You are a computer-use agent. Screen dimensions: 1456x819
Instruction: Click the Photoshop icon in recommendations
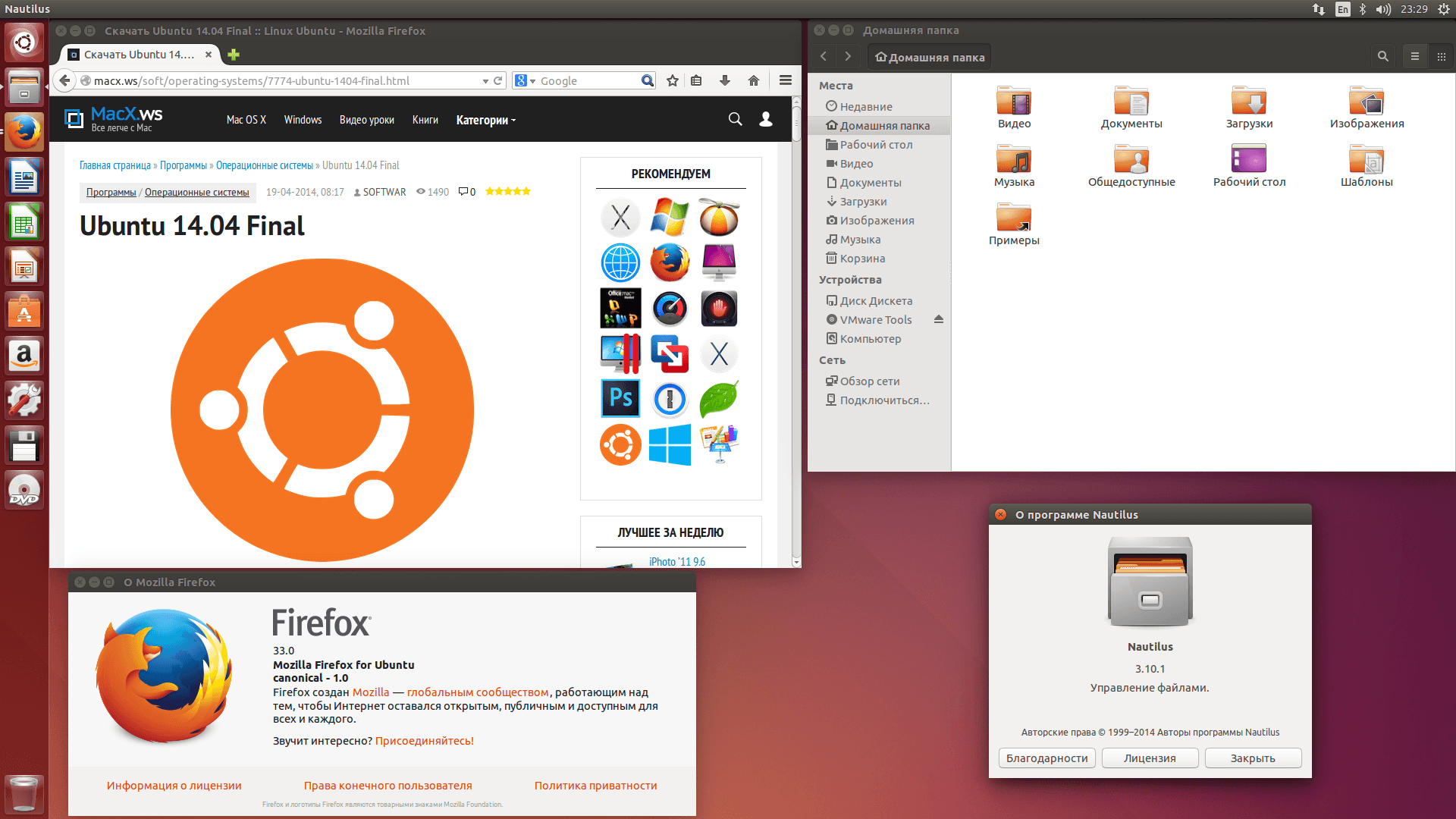pyautogui.click(x=620, y=399)
